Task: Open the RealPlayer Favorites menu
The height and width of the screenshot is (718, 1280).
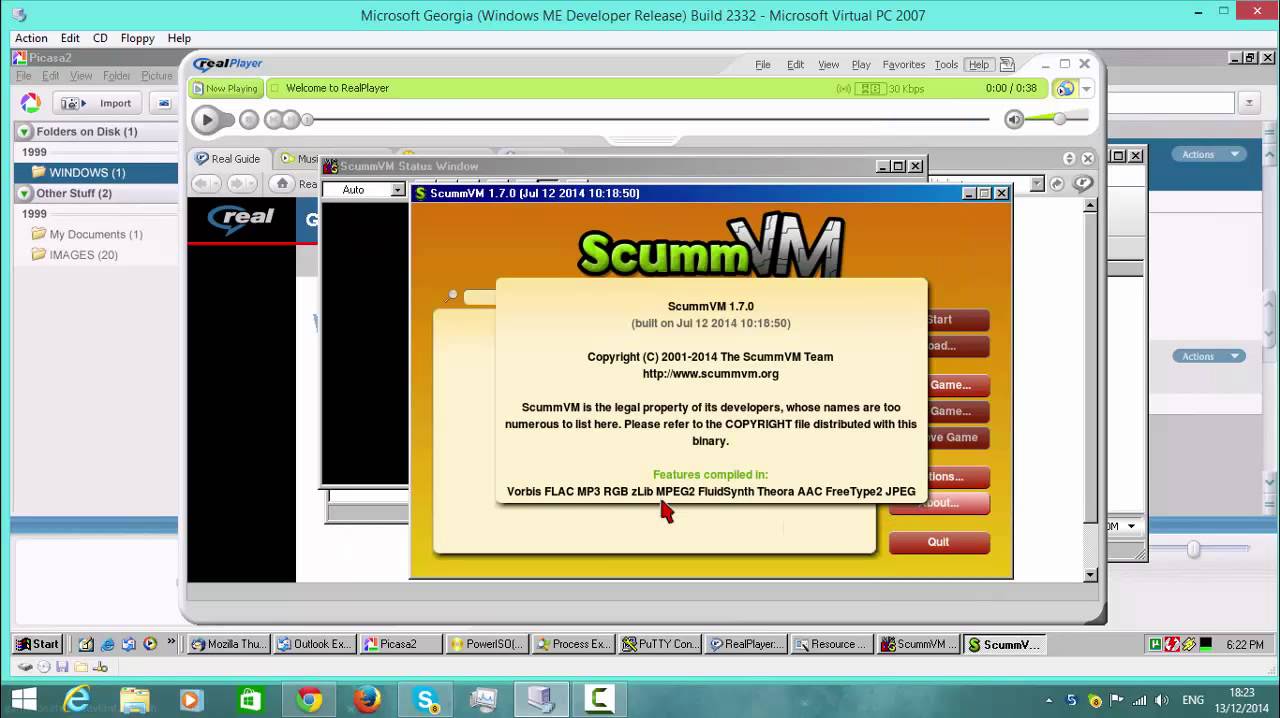Action: [x=904, y=64]
